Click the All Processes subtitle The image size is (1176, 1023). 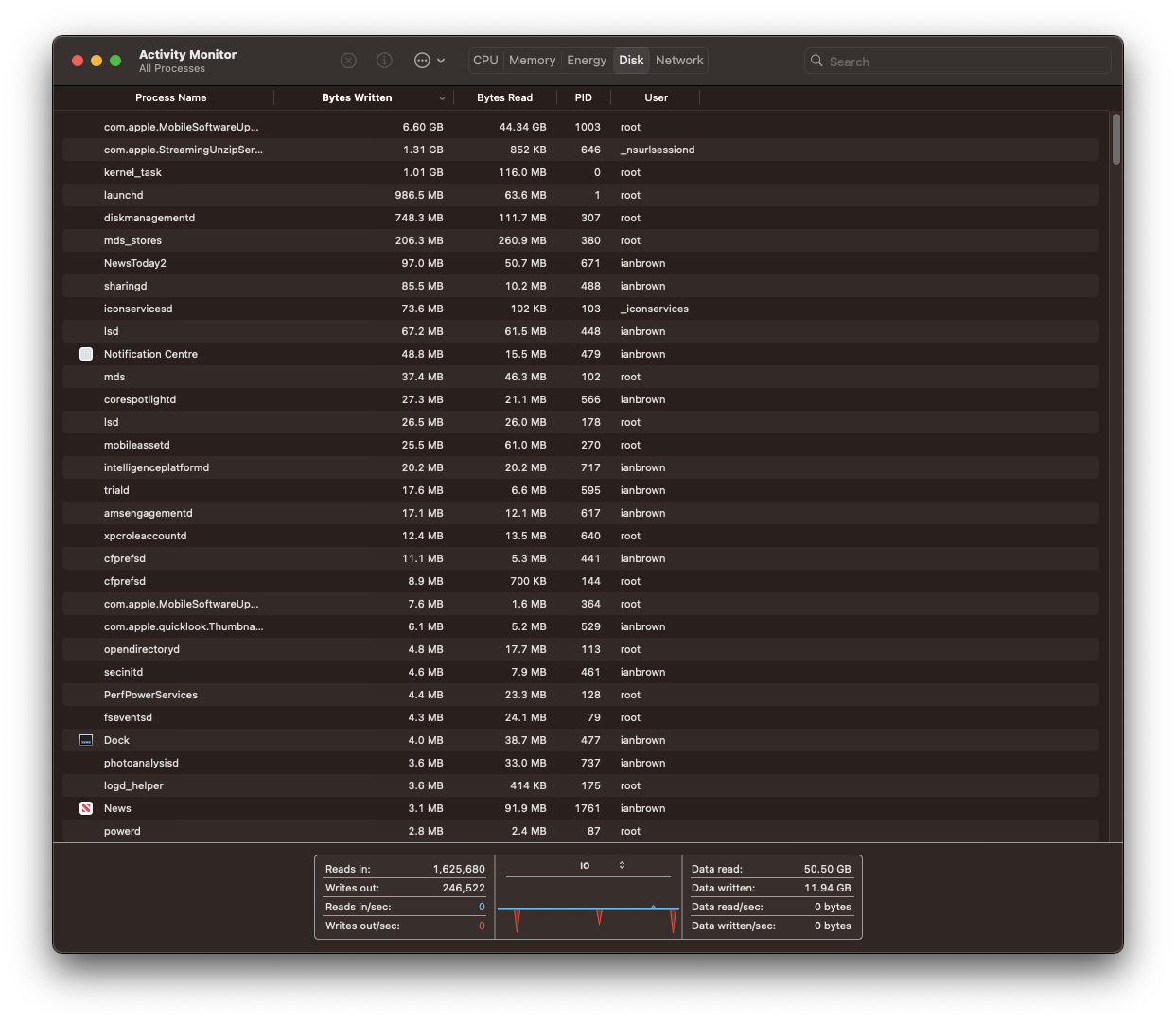click(172, 68)
